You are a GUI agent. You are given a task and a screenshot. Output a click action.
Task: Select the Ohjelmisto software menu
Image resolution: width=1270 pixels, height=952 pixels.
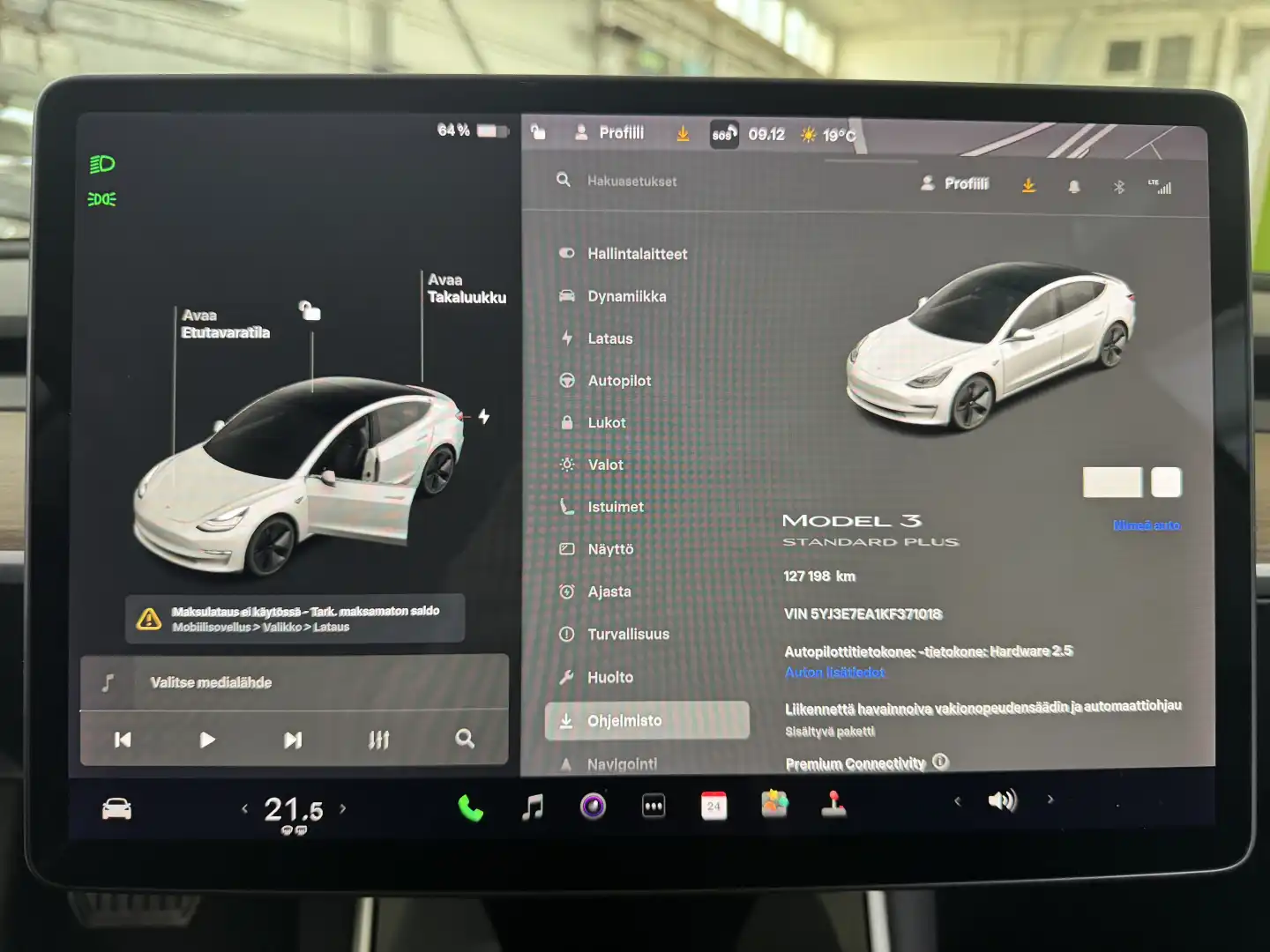point(646,720)
